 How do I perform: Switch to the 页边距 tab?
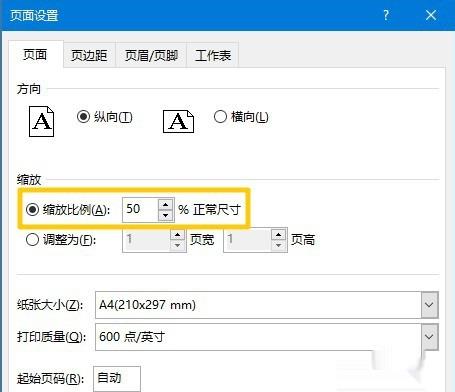(x=89, y=55)
